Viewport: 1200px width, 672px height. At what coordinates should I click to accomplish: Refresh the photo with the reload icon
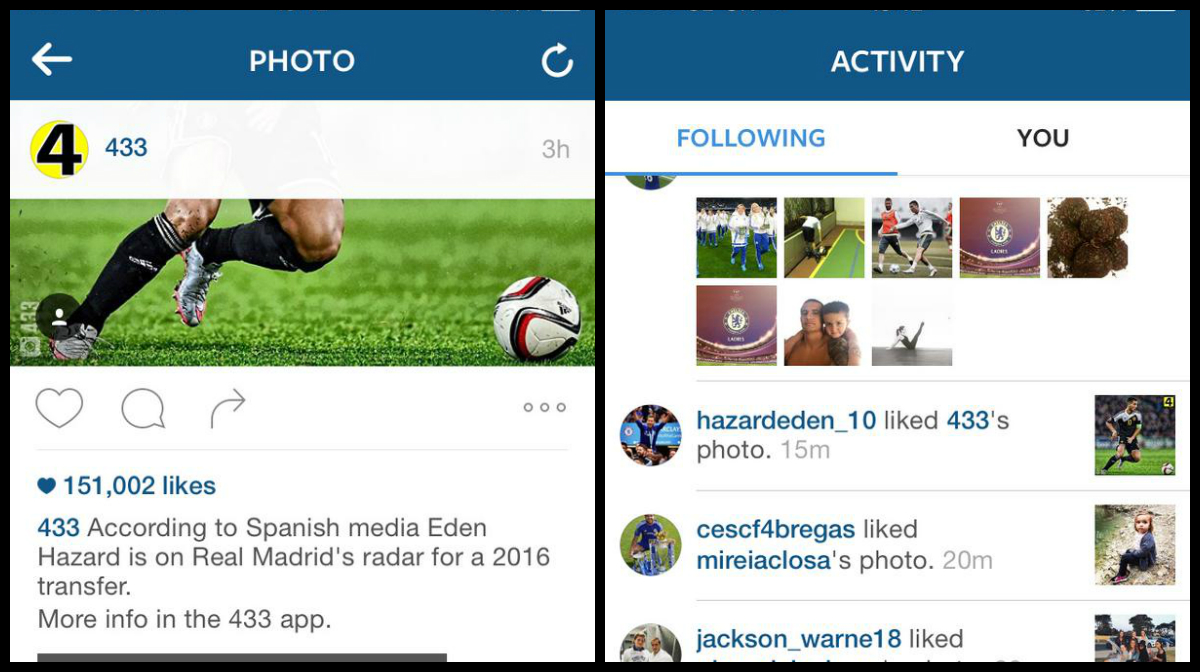[x=557, y=61]
